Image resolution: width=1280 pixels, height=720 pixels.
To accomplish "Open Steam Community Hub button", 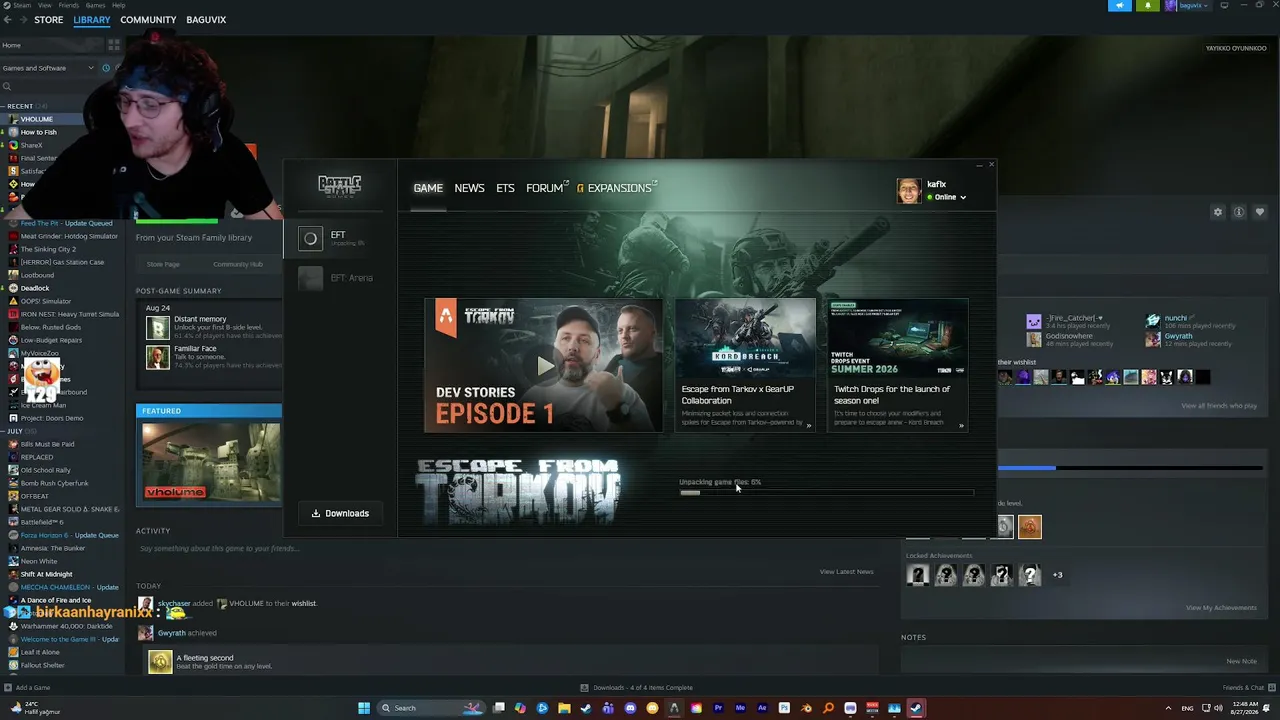I will click(237, 264).
